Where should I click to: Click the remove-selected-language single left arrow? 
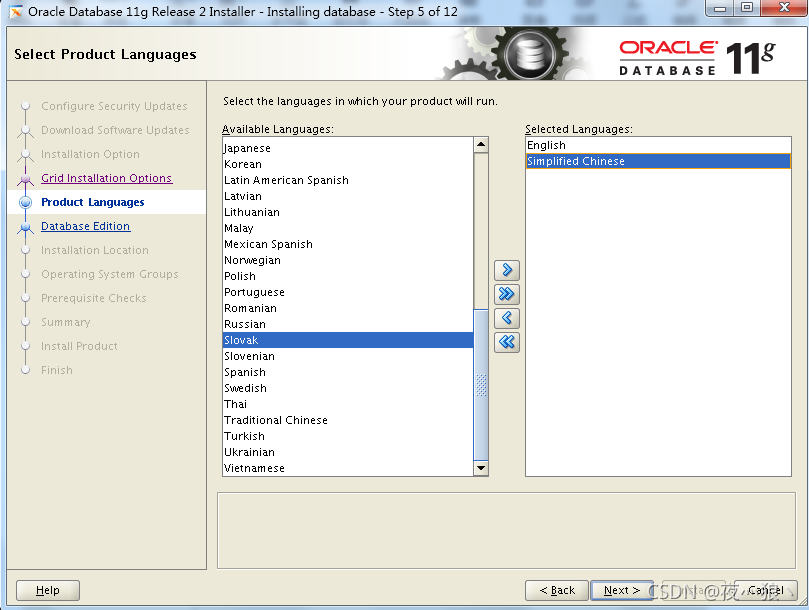coord(507,318)
